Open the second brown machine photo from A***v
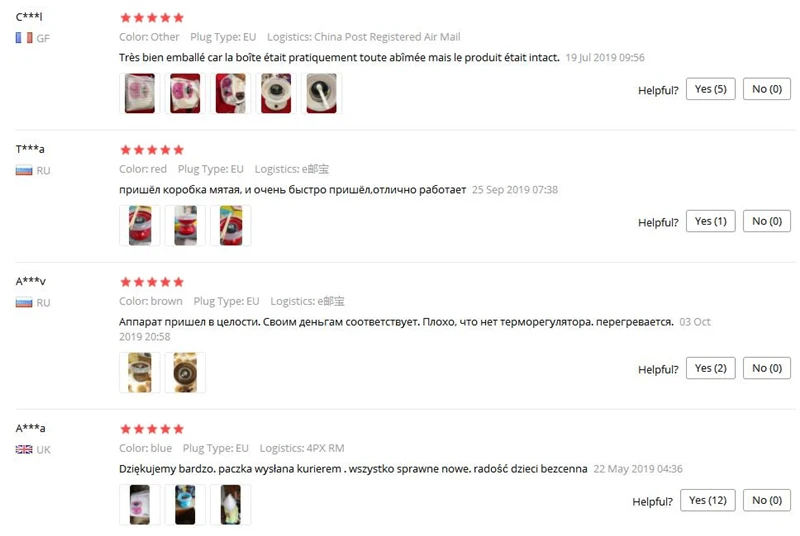The width and height of the screenshot is (800, 536). click(x=185, y=372)
